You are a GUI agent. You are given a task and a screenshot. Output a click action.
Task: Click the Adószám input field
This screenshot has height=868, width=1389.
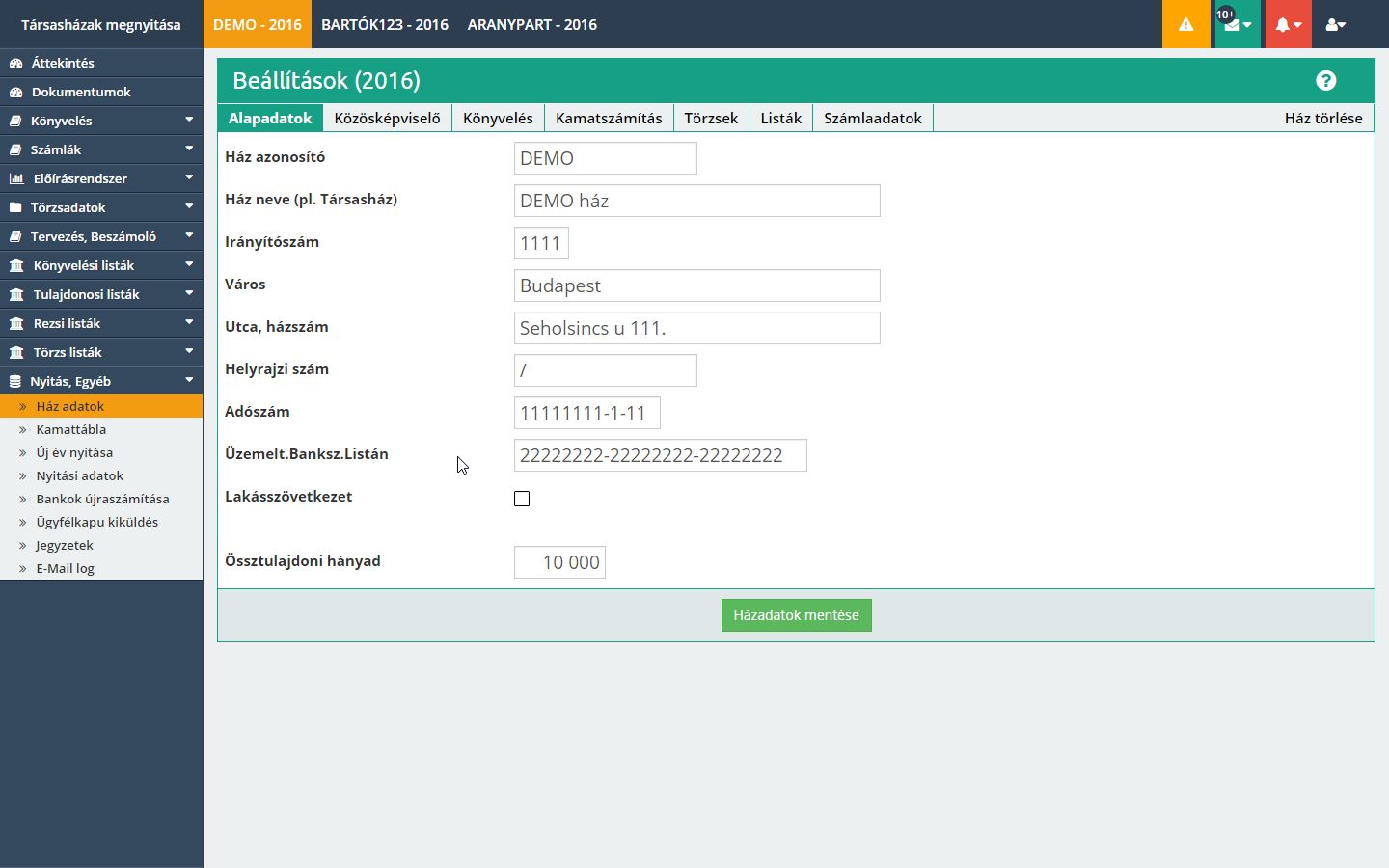586,413
